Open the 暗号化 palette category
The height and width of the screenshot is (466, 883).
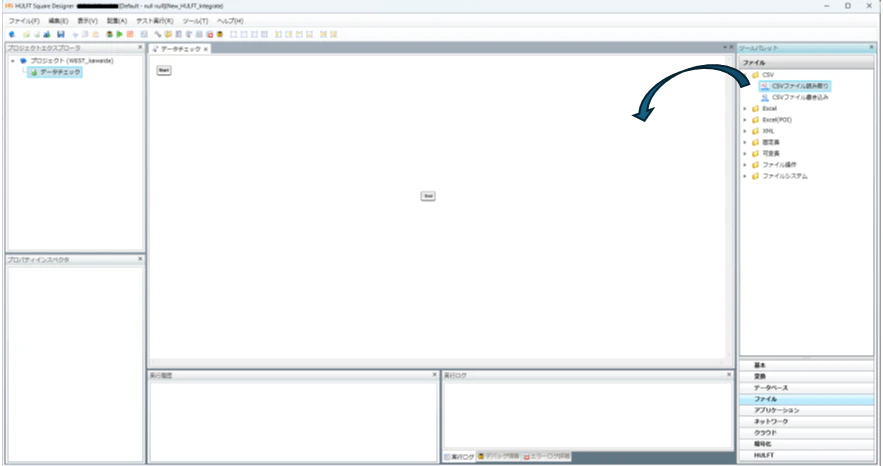tap(806, 445)
